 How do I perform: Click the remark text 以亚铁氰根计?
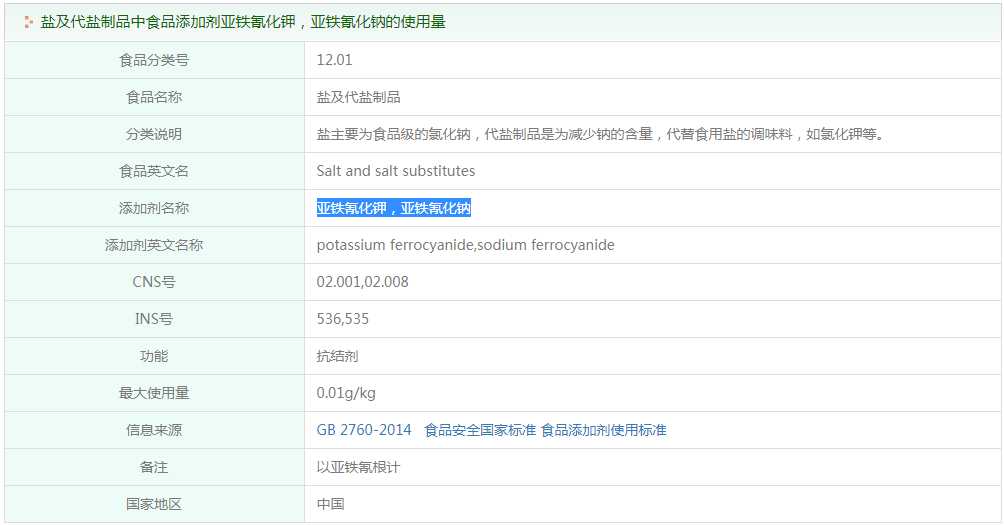coord(358,467)
